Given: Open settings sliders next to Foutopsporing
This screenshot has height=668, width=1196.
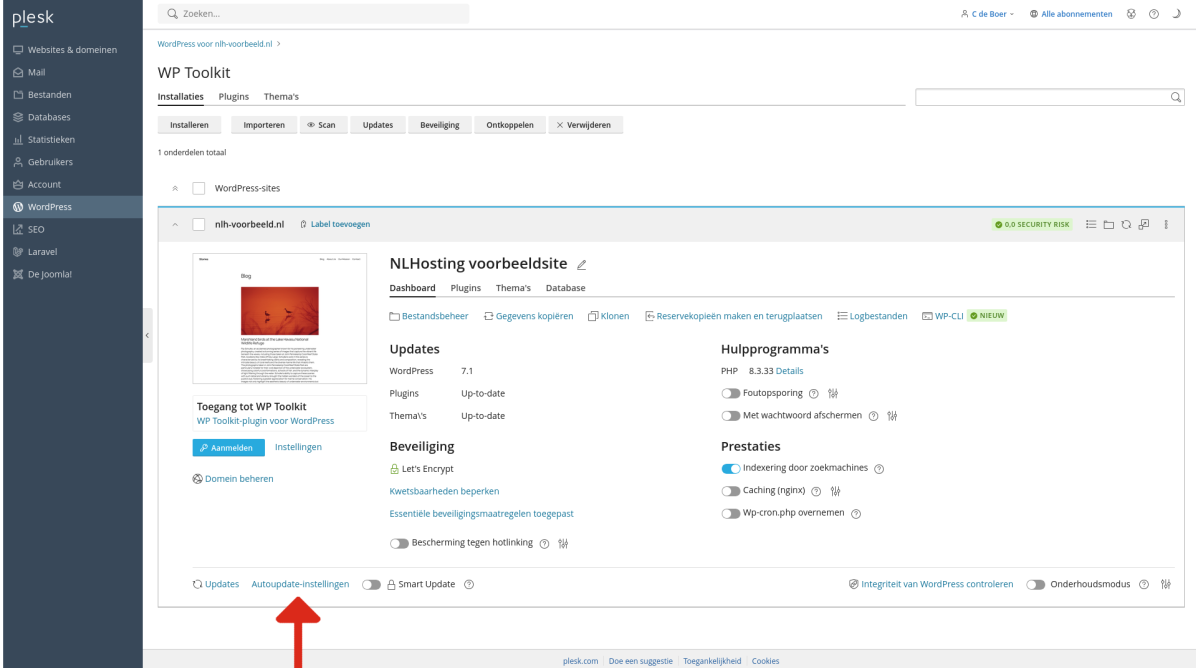Looking at the screenshot, I should click(833, 393).
